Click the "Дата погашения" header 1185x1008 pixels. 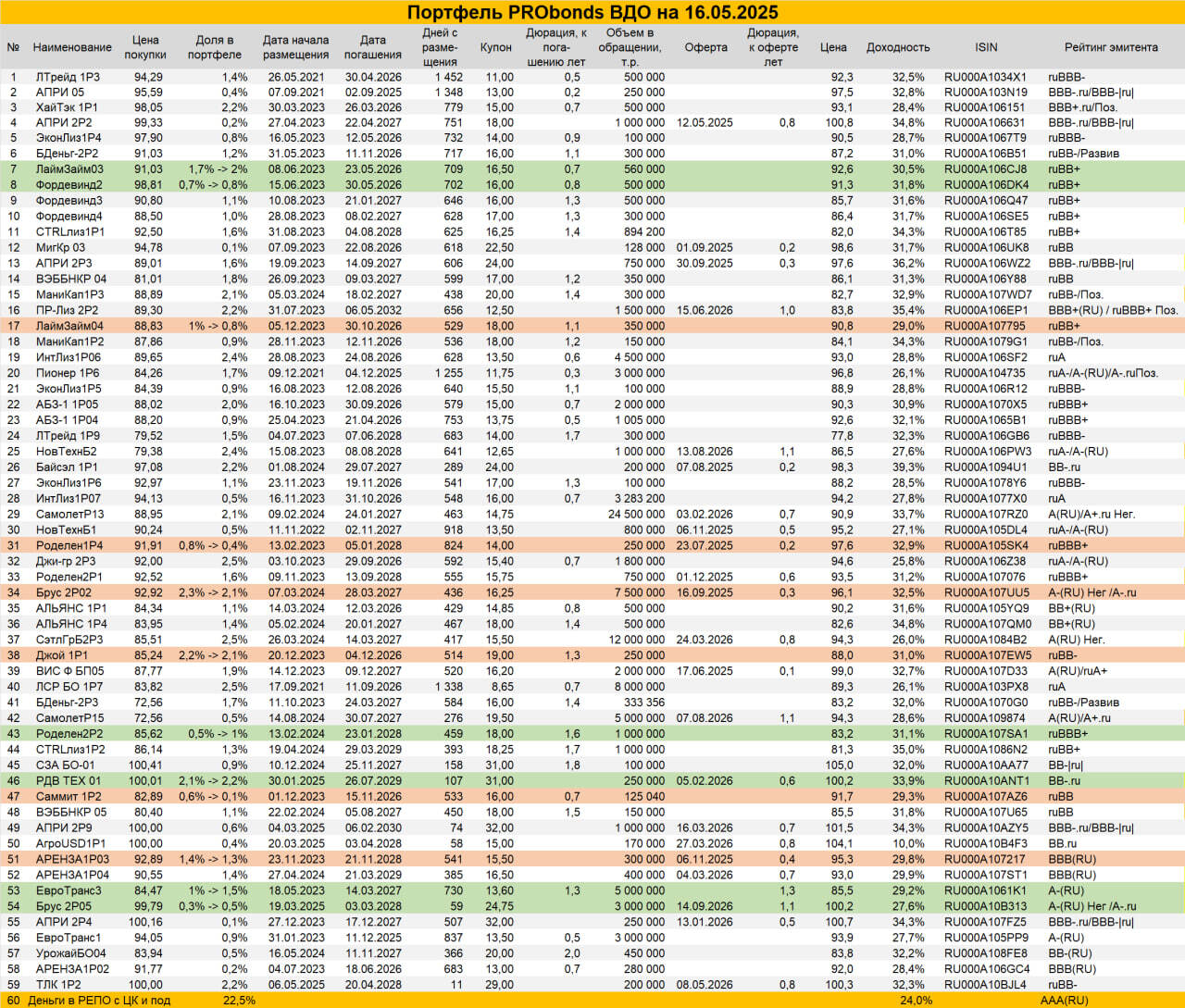(x=373, y=47)
